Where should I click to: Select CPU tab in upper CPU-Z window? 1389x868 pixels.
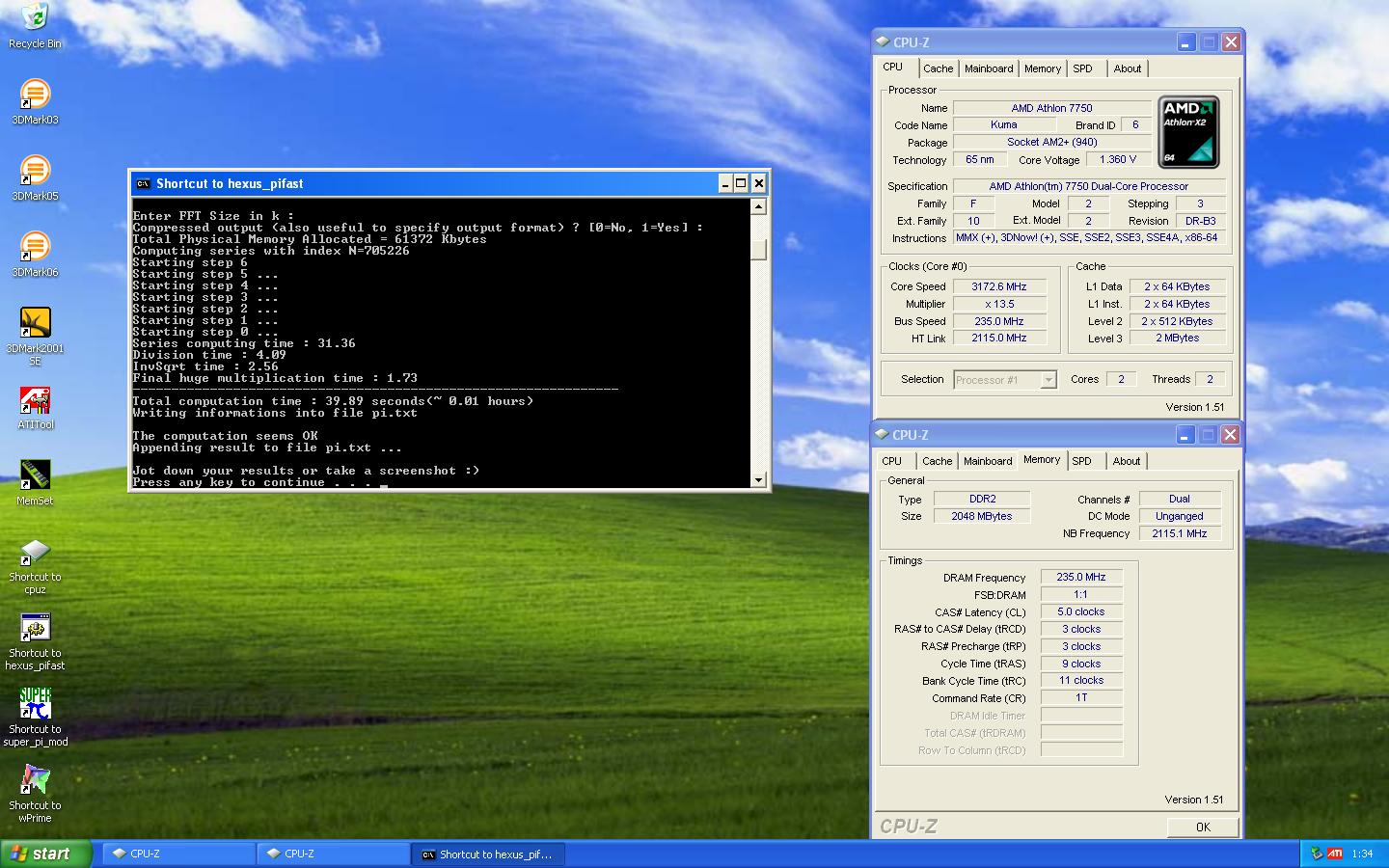(893, 67)
